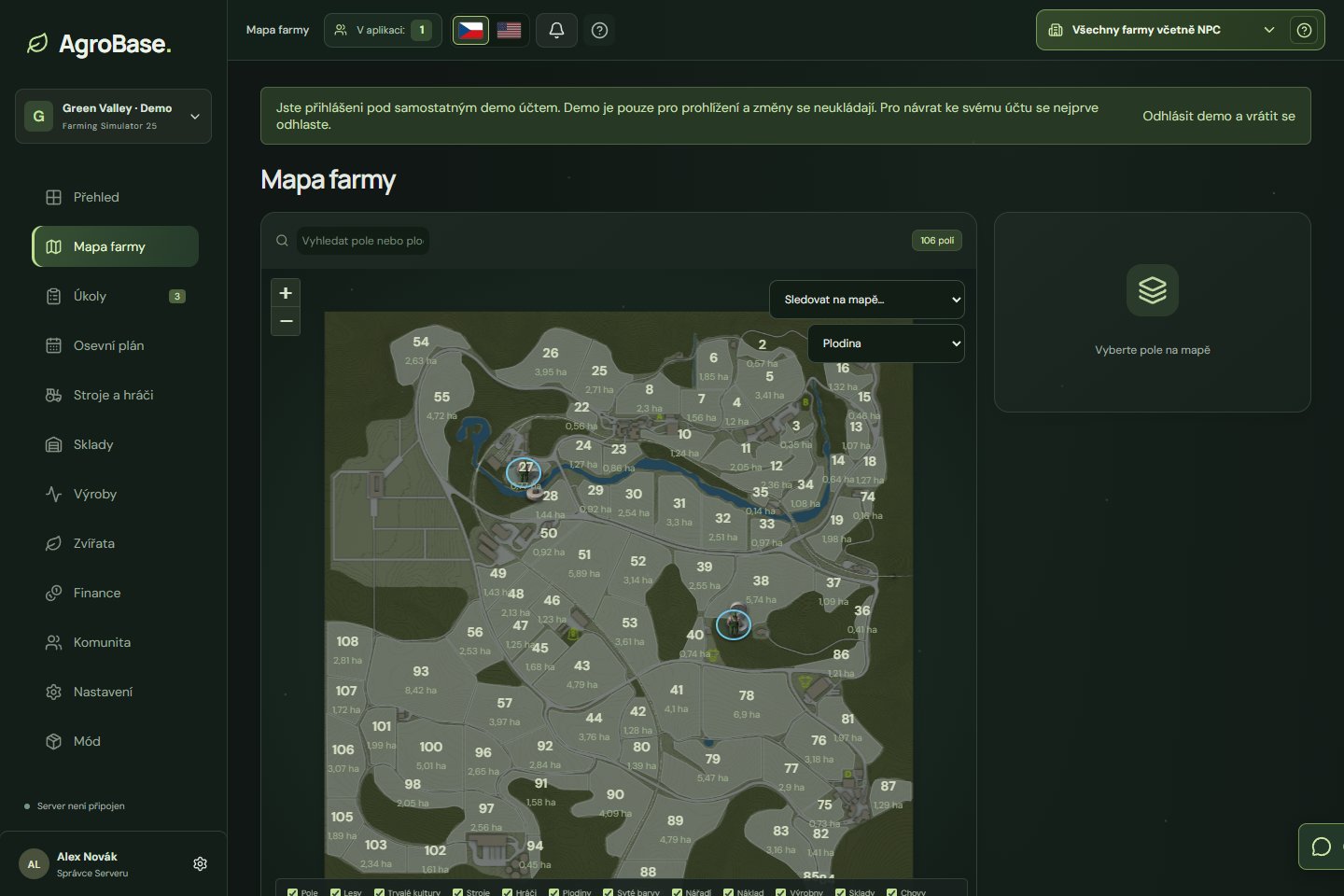Click the AgroBase leaf logo
Image resolution: width=1344 pixels, height=896 pixels.
click(37, 44)
